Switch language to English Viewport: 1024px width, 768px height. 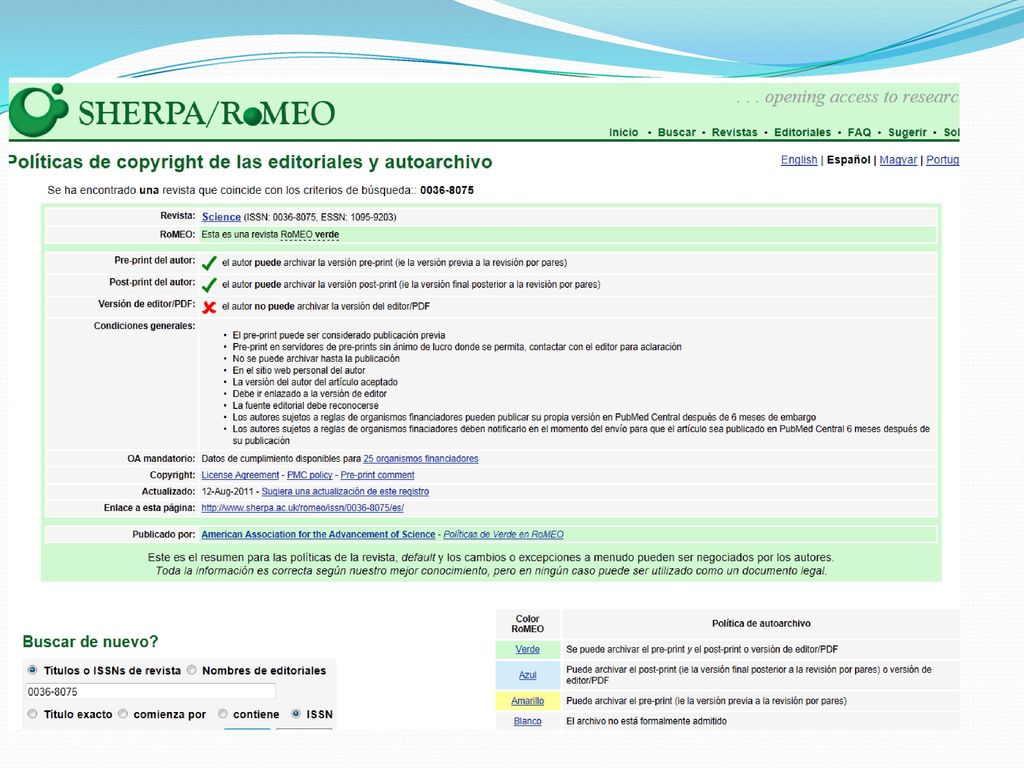click(799, 160)
